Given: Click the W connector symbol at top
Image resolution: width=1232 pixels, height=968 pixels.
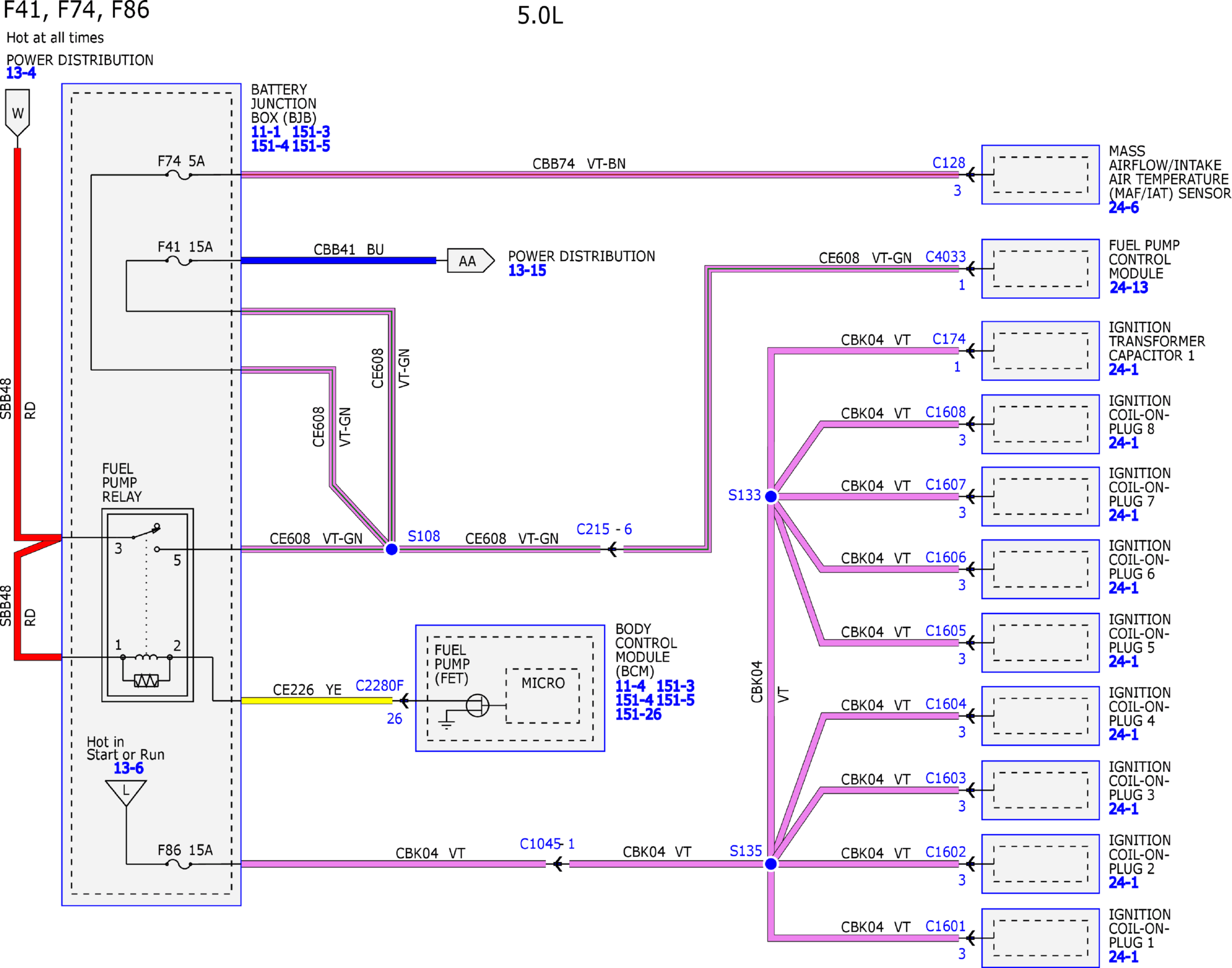Looking at the screenshot, I should point(17,113).
